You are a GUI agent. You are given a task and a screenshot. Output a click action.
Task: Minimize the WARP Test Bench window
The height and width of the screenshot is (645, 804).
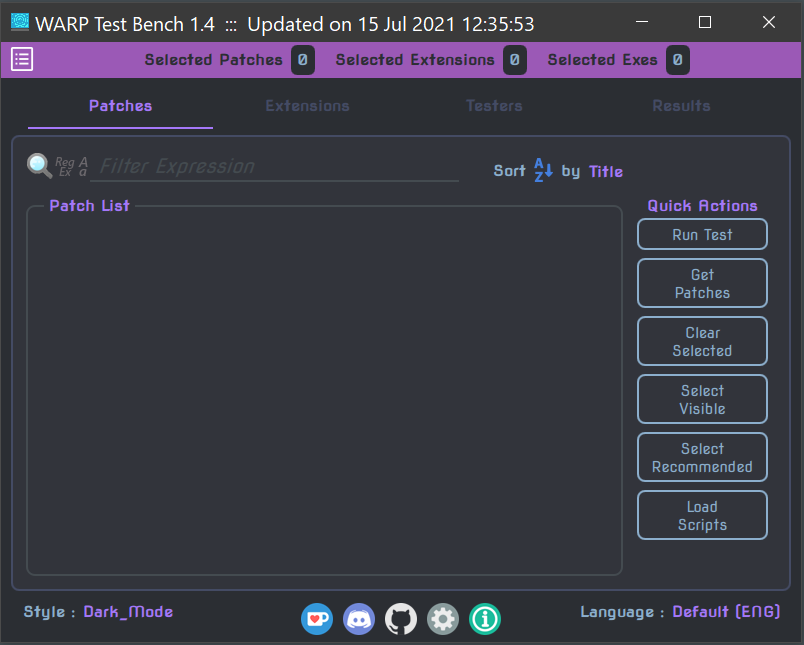coord(642,22)
